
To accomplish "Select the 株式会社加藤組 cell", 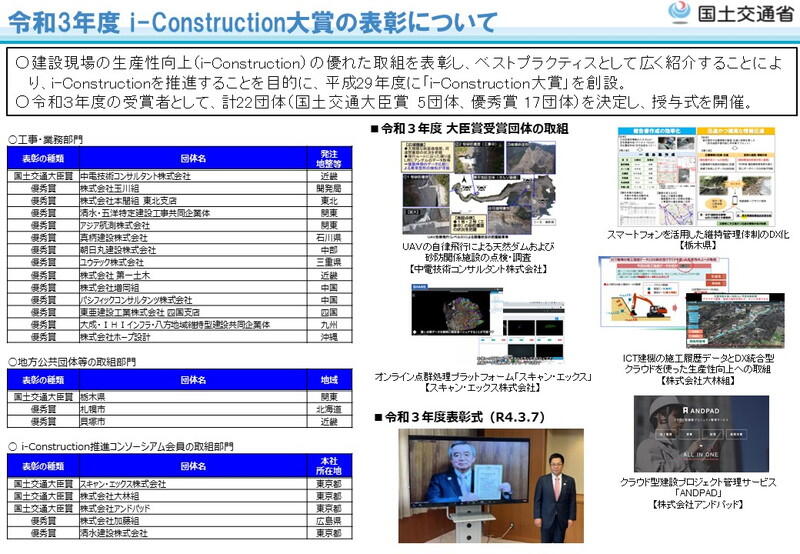I will pos(193,521).
